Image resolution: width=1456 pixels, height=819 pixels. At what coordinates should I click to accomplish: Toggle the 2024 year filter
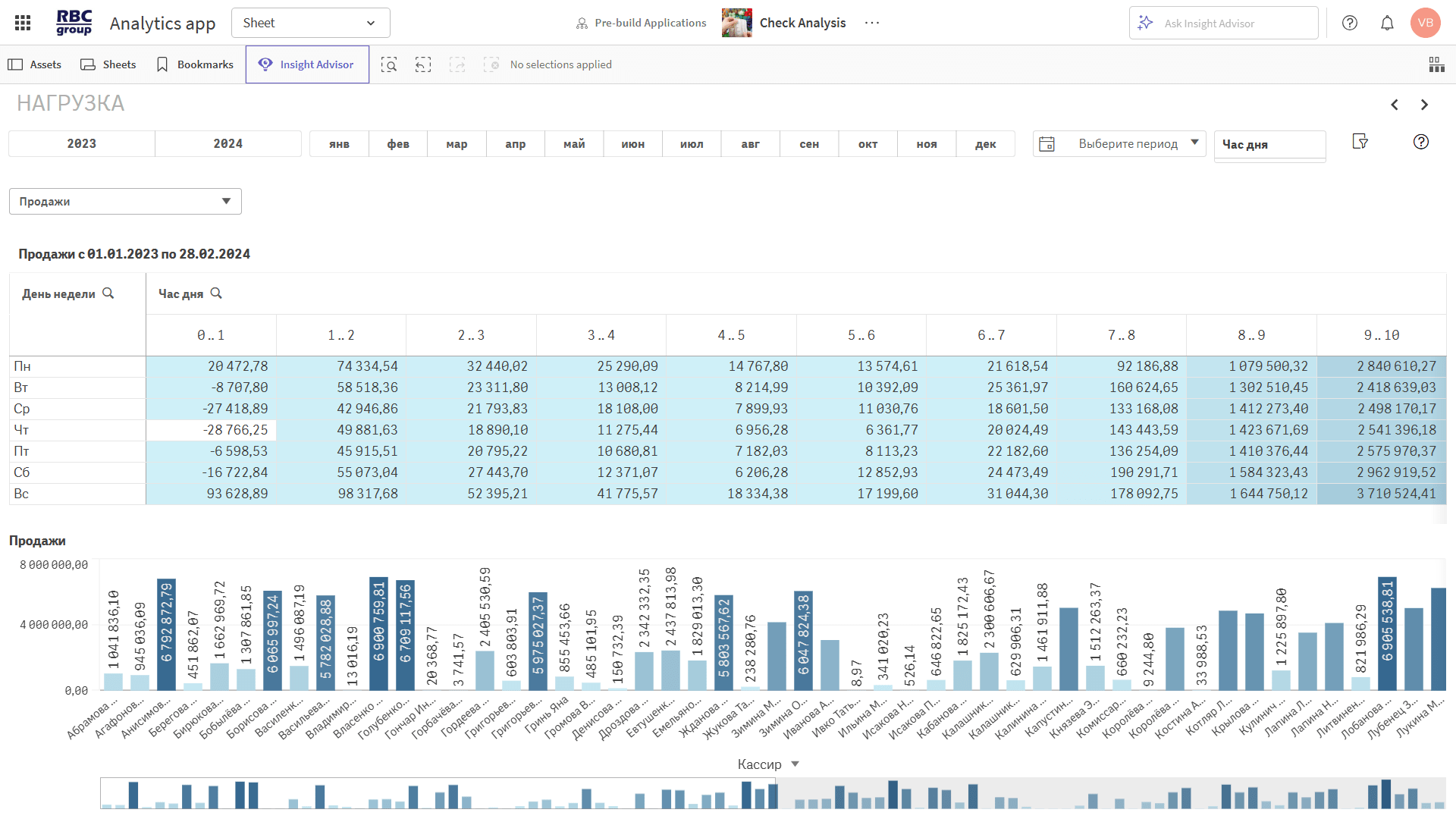228,143
